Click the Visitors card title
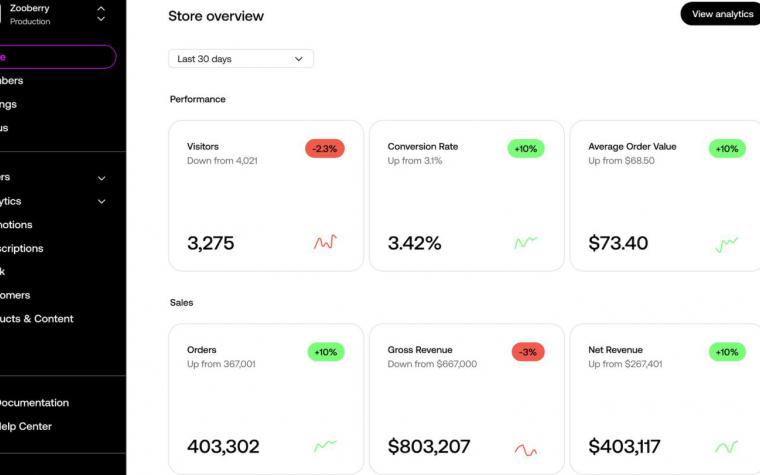 coord(203,146)
